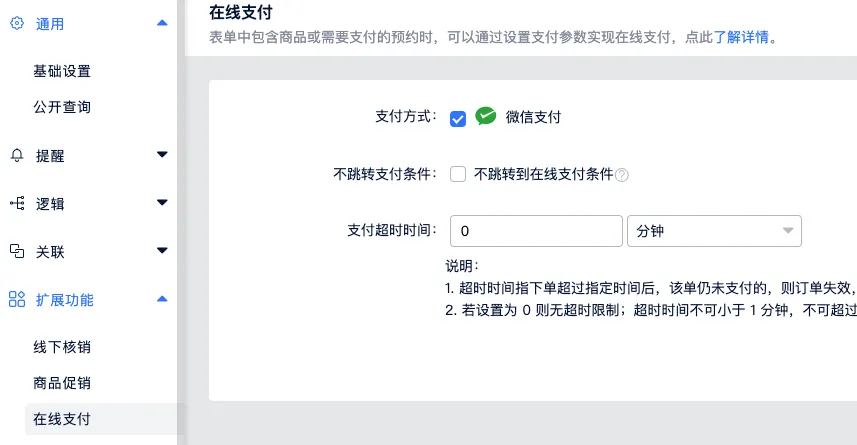The image size is (857, 445).
Task: Click the bell icon beside 提醒
Action: (x=16, y=155)
